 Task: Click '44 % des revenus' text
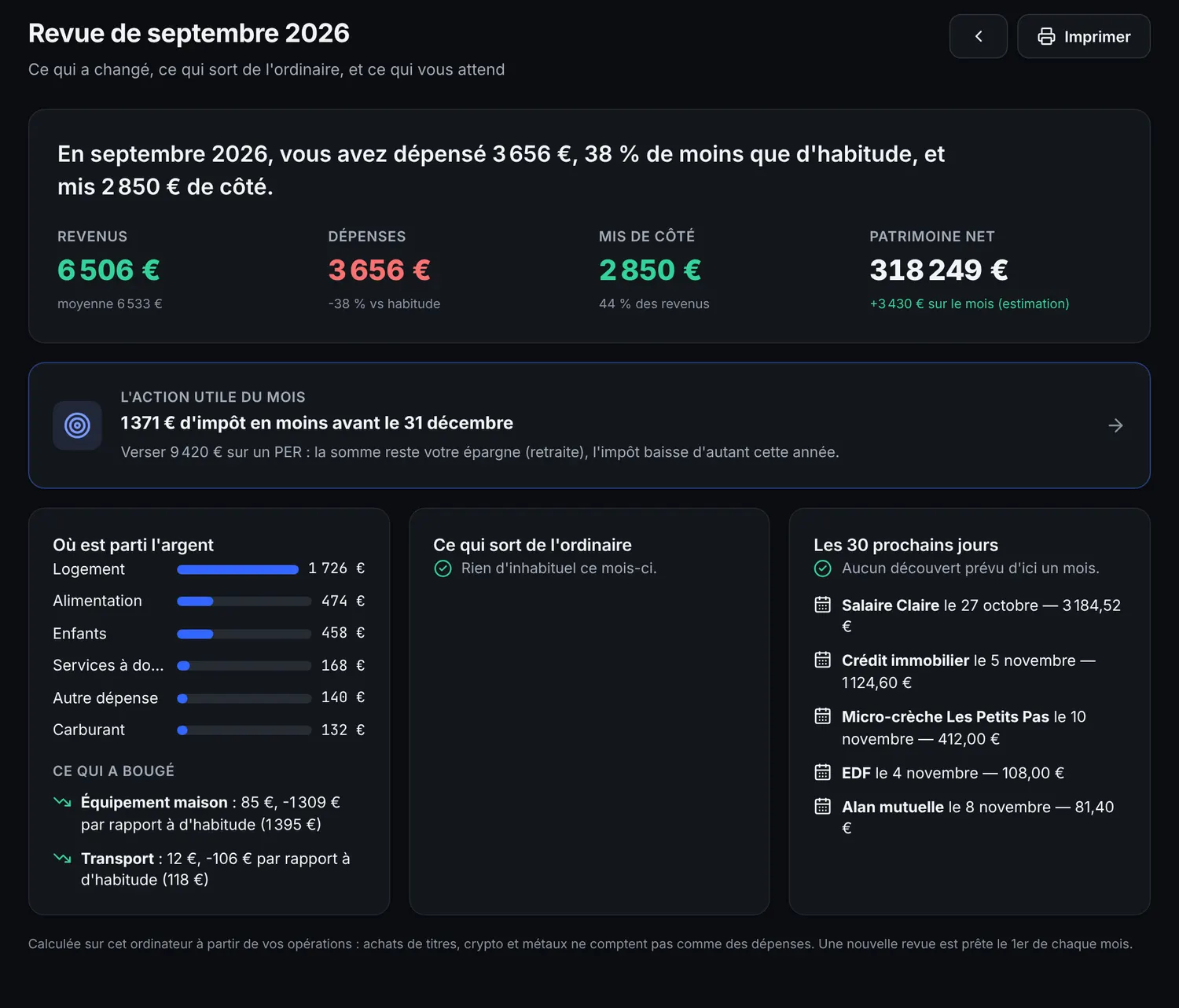(654, 304)
